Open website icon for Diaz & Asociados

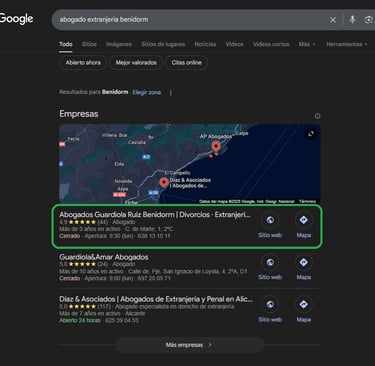pos(270,304)
